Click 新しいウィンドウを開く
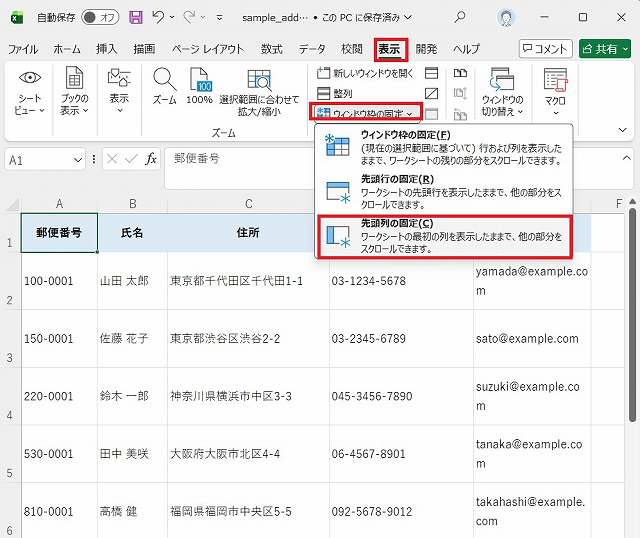Viewport: 640px width, 538px height. pos(366,73)
